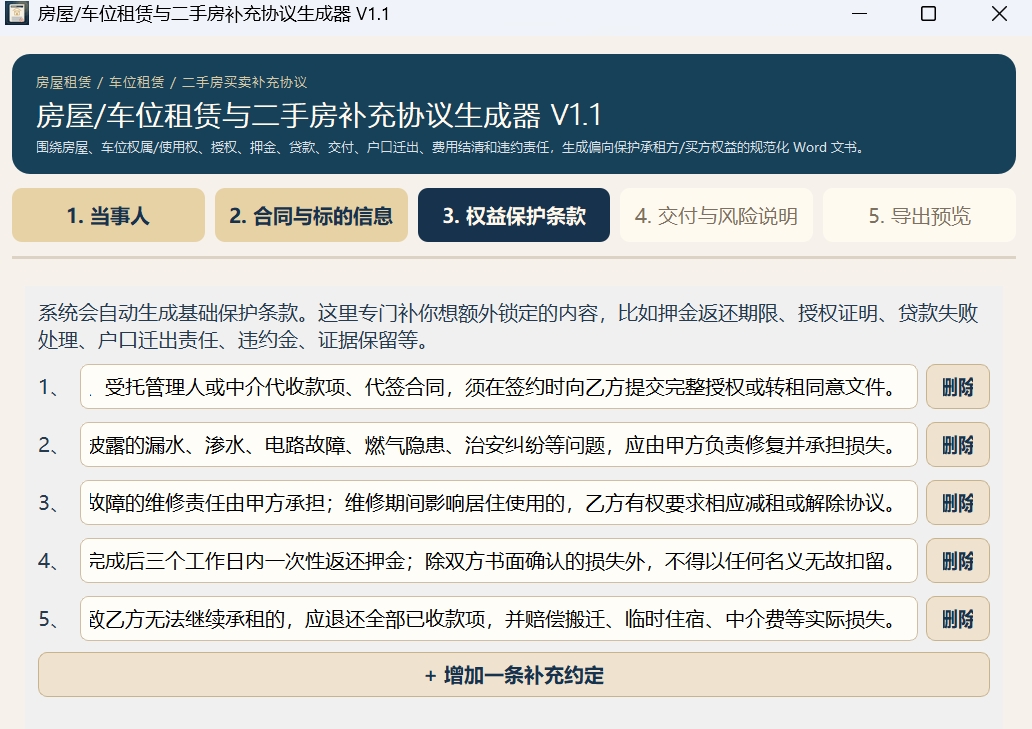Image resolution: width=1032 pixels, height=729 pixels.
Task: Click the row number 1、 label
Action: coord(49,387)
